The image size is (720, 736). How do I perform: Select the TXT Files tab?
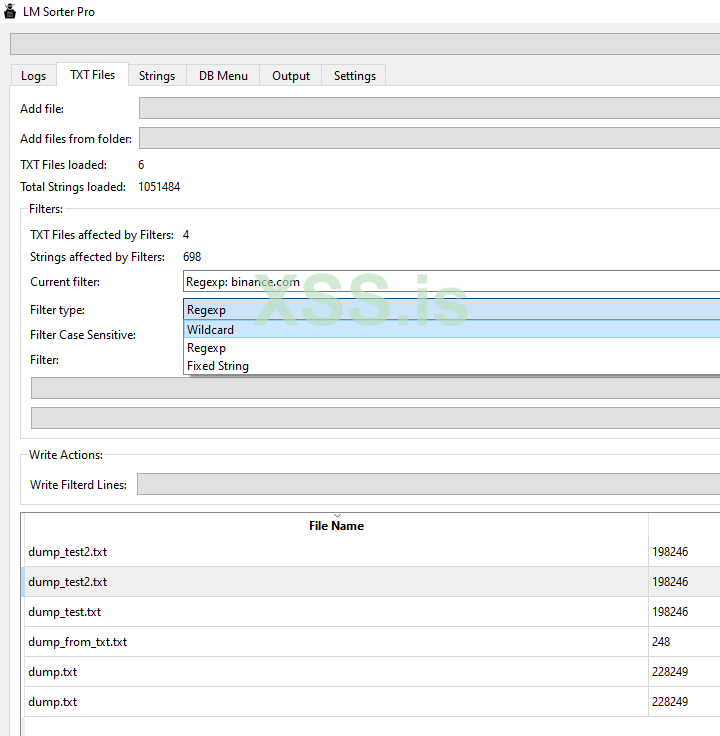(x=92, y=75)
